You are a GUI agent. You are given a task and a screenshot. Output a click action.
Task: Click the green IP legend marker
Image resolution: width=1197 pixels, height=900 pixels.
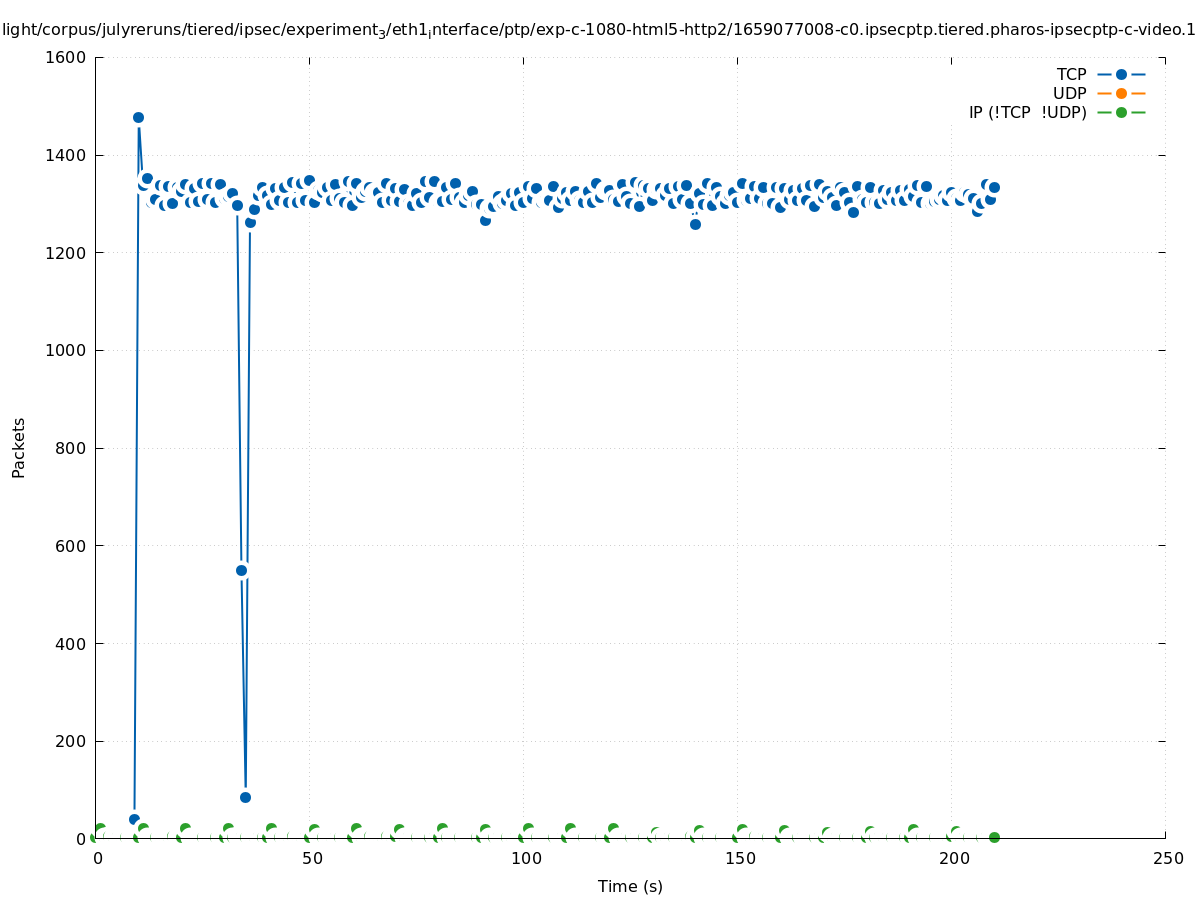[1121, 112]
